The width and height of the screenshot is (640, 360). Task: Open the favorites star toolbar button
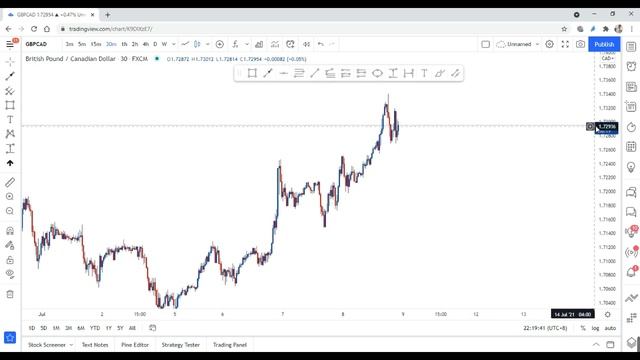[10, 338]
